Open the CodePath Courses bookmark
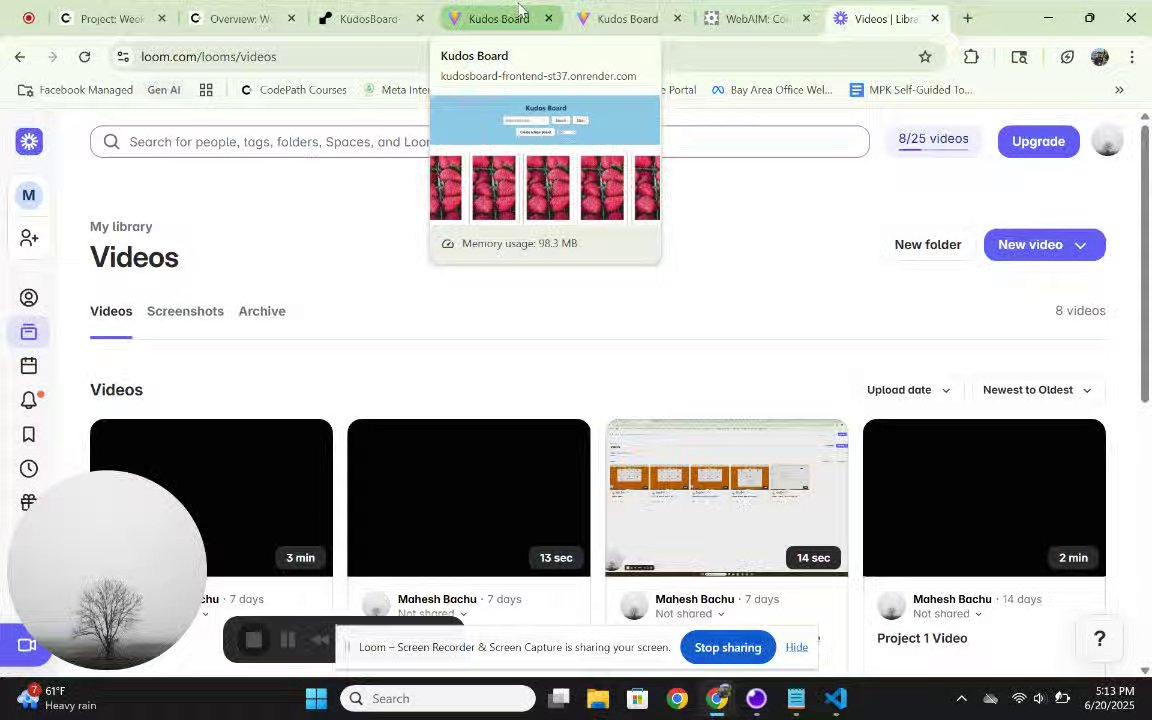This screenshot has height=720, width=1152. click(293, 90)
